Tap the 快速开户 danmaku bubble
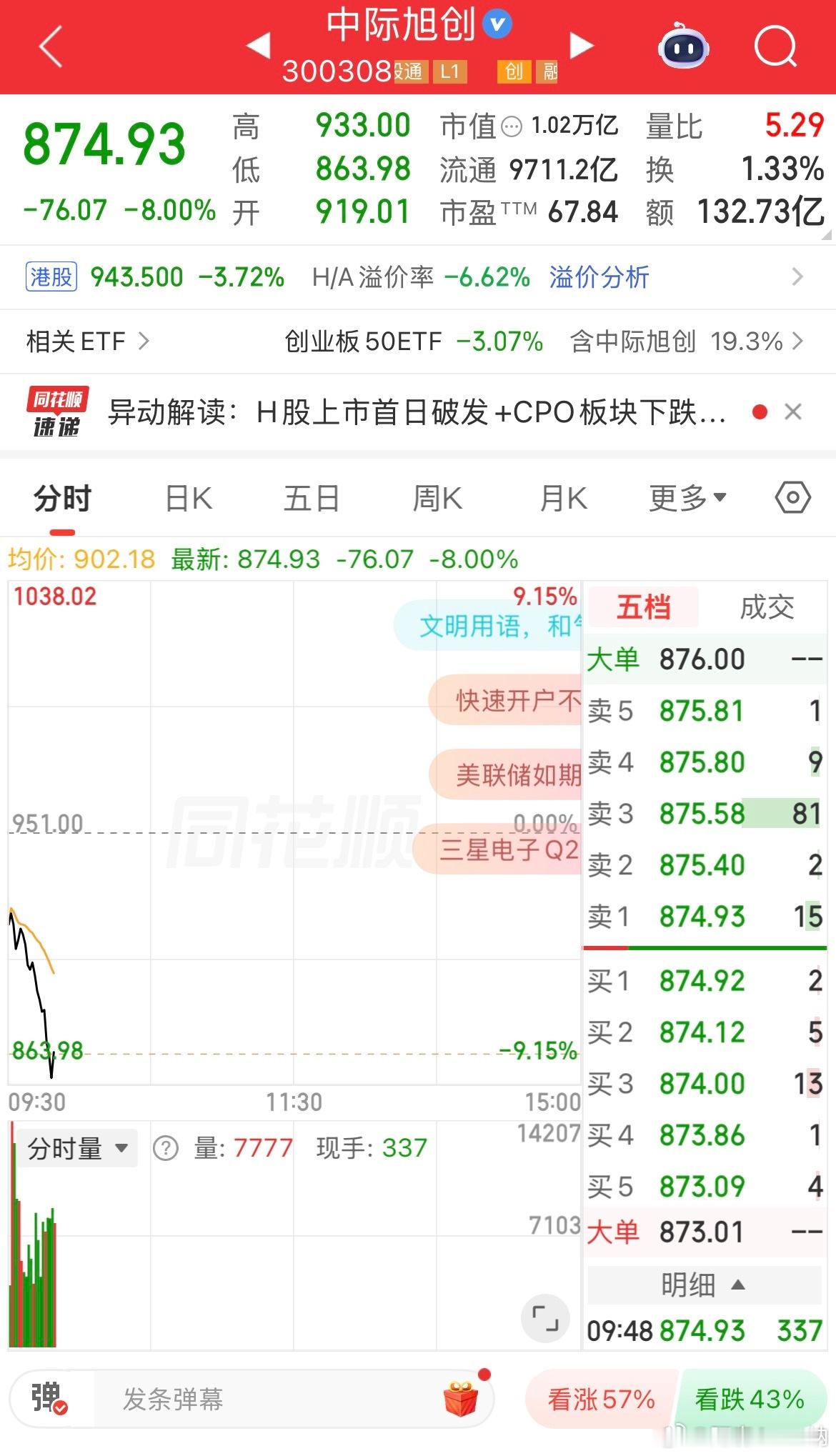The image size is (836, 1456). pos(505,700)
